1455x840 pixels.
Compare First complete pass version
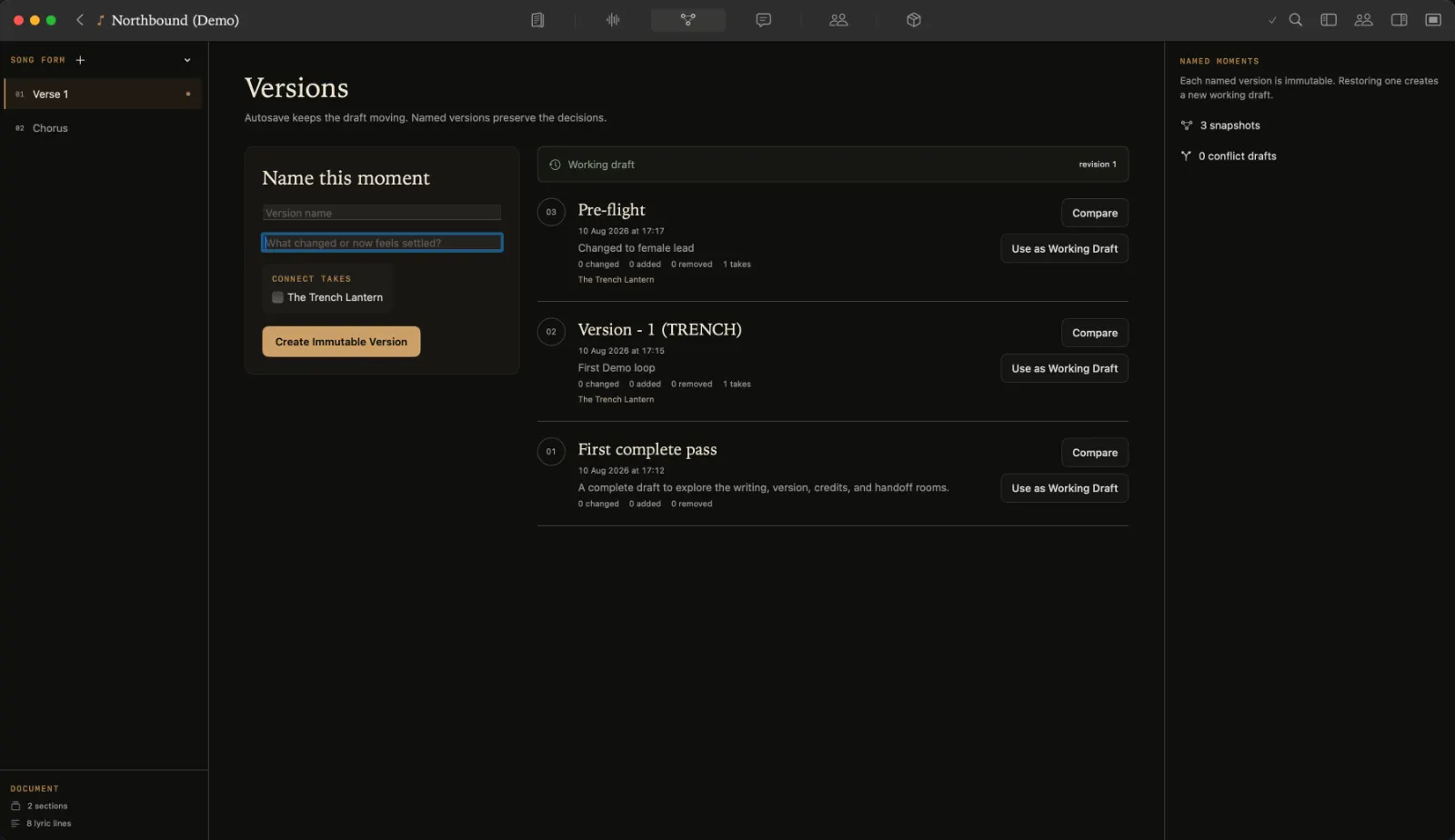point(1095,453)
